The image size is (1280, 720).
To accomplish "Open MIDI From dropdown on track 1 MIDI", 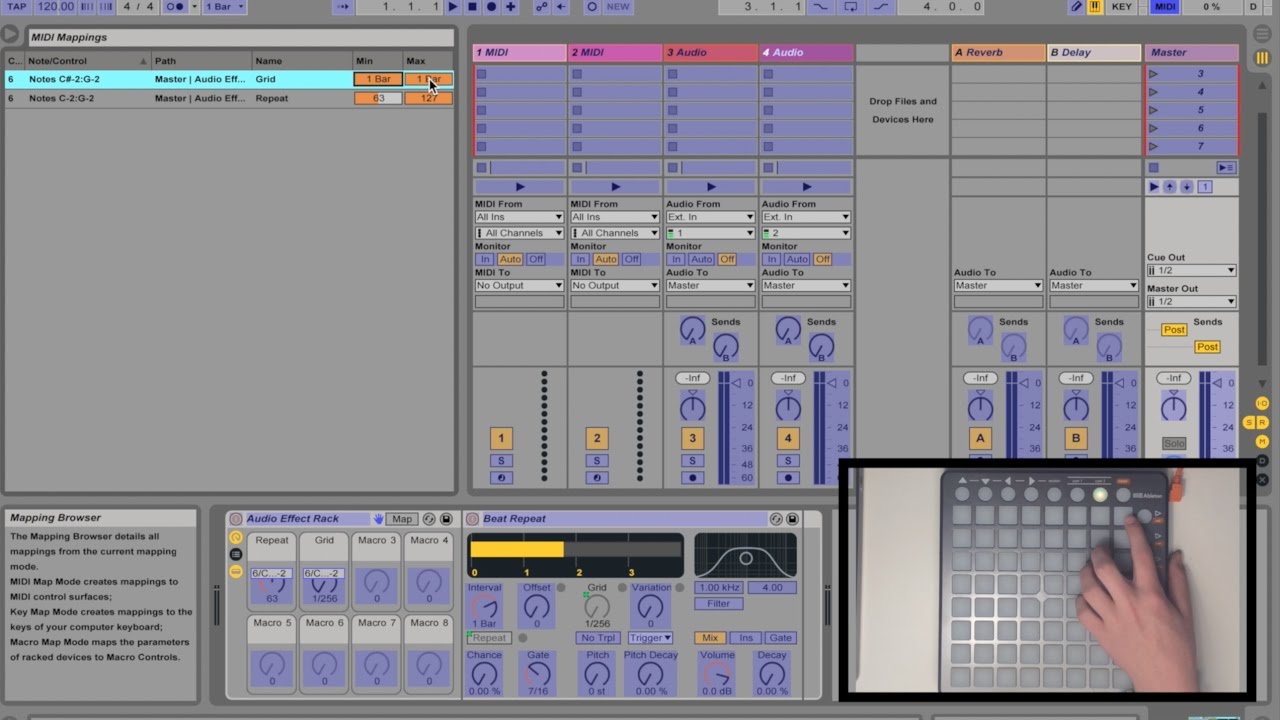I will coord(519,217).
